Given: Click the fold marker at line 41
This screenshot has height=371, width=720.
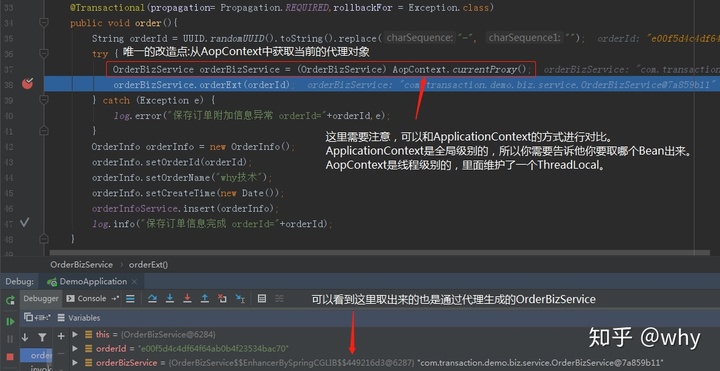Looking at the screenshot, I should pyautogui.click(x=44, y=131).
